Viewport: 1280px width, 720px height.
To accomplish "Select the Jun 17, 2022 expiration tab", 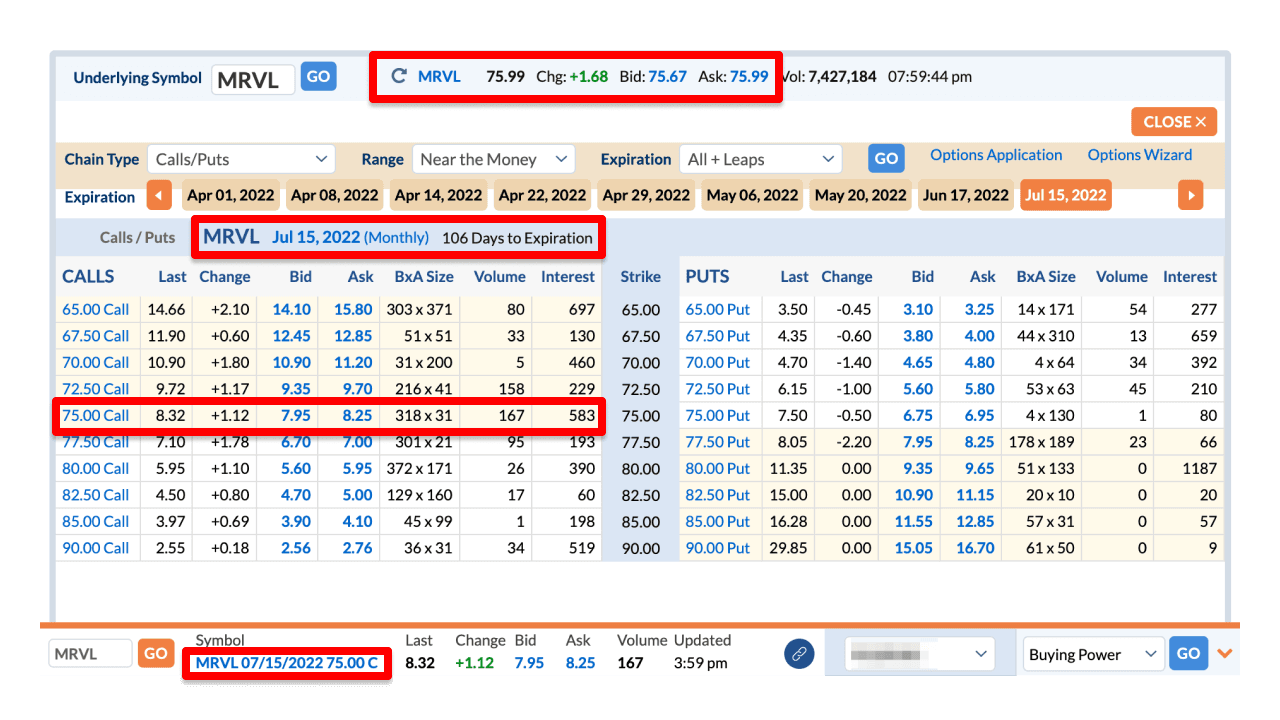I will pos(965,195).
